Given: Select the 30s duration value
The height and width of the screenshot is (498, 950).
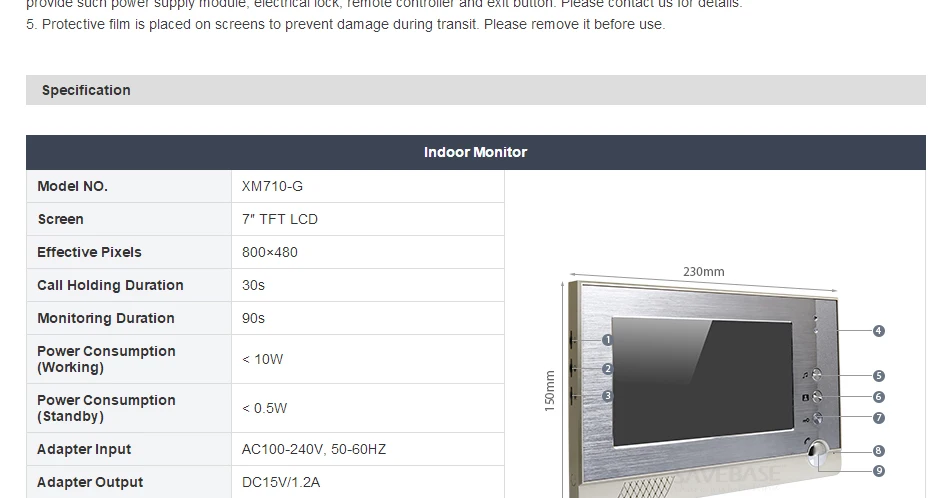Looking at the screenshot, I should pyautogui.click(x=253, y=285).
